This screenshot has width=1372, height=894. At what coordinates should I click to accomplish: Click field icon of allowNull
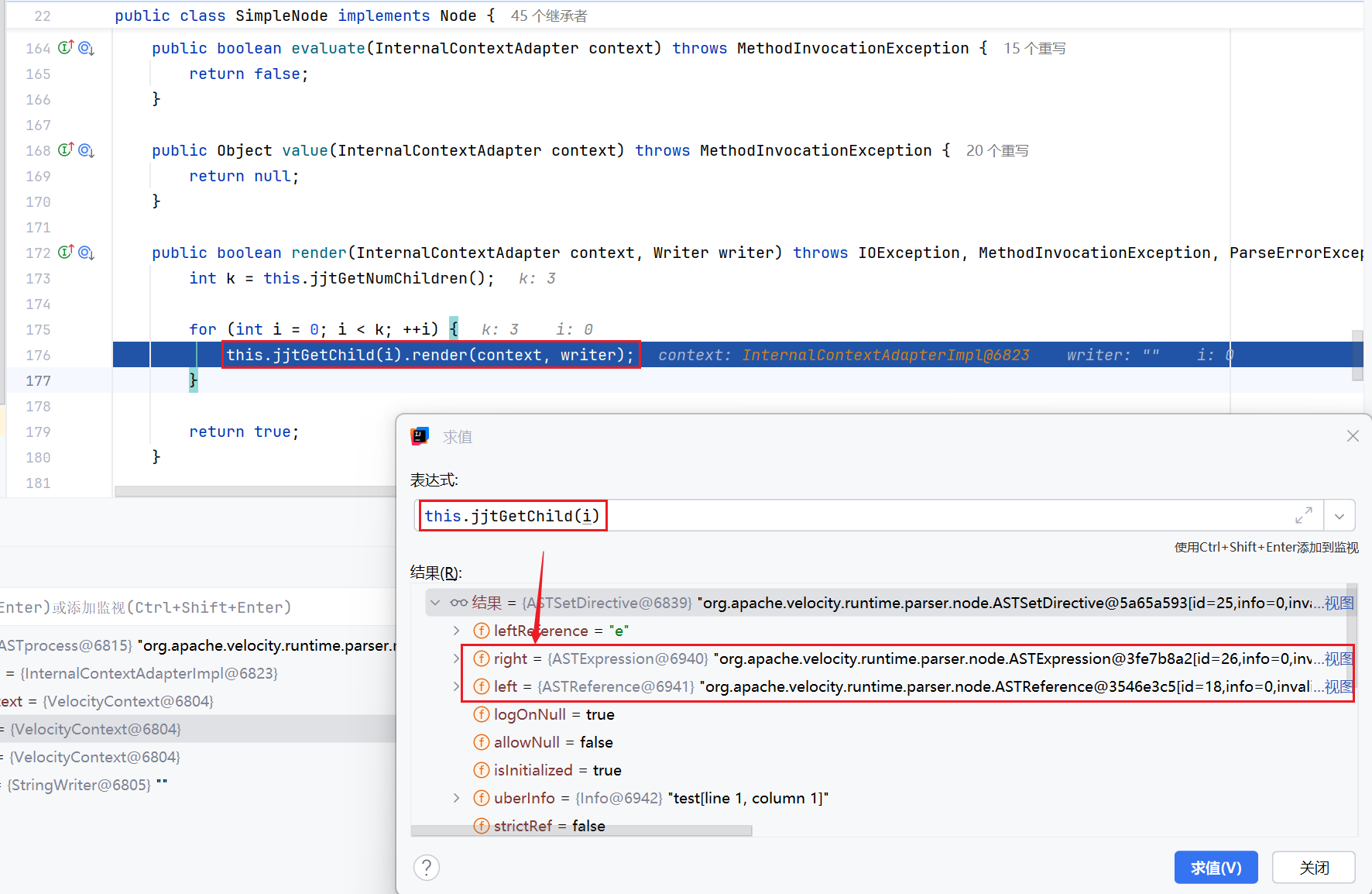pyautogui.click(x=482, y=742)
